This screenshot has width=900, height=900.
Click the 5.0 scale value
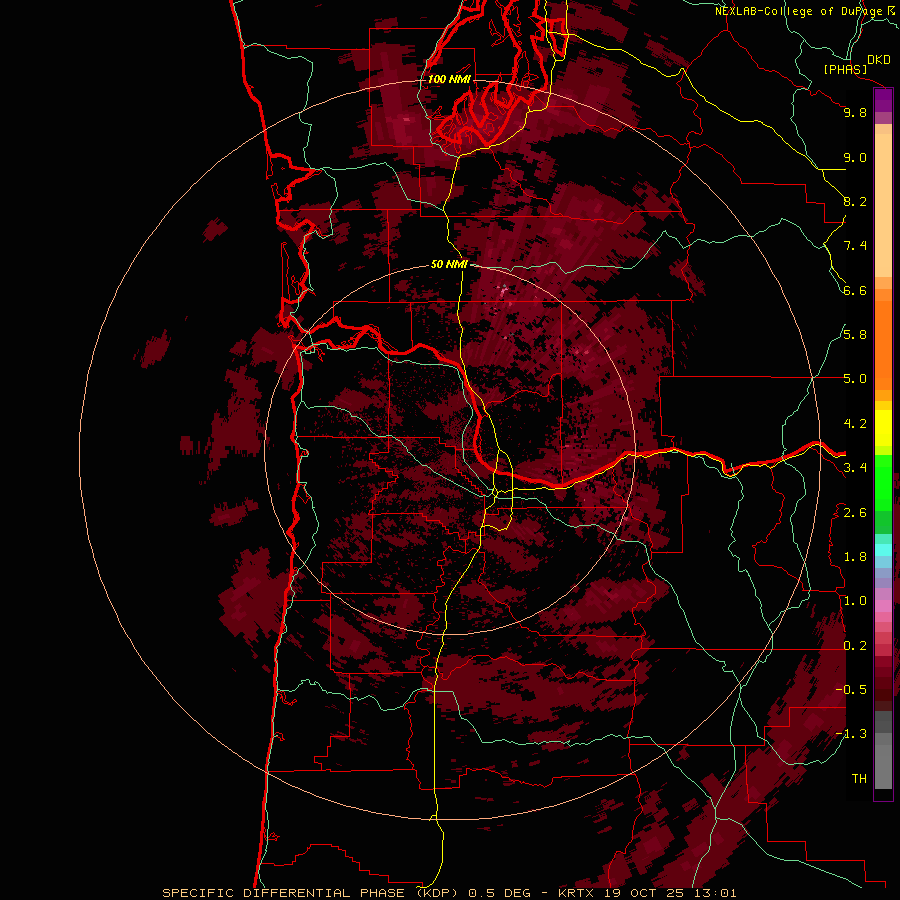point(855,379)
